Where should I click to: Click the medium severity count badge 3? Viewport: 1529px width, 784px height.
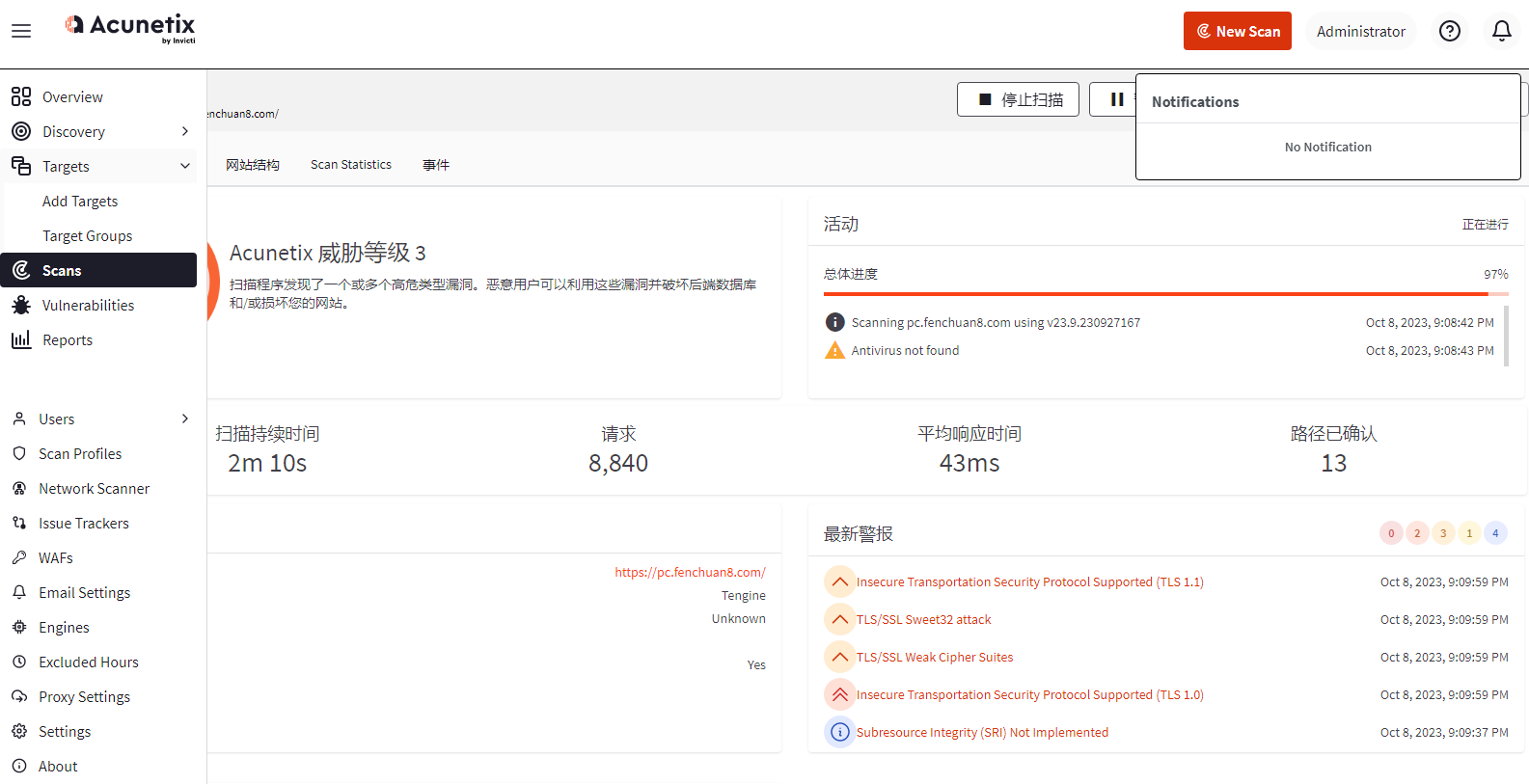[1443, 533]
